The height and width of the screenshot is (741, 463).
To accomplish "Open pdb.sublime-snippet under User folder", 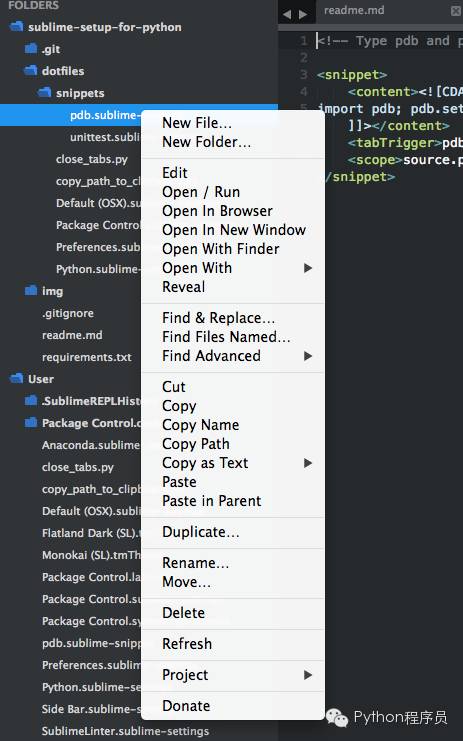I will [91, 643].
